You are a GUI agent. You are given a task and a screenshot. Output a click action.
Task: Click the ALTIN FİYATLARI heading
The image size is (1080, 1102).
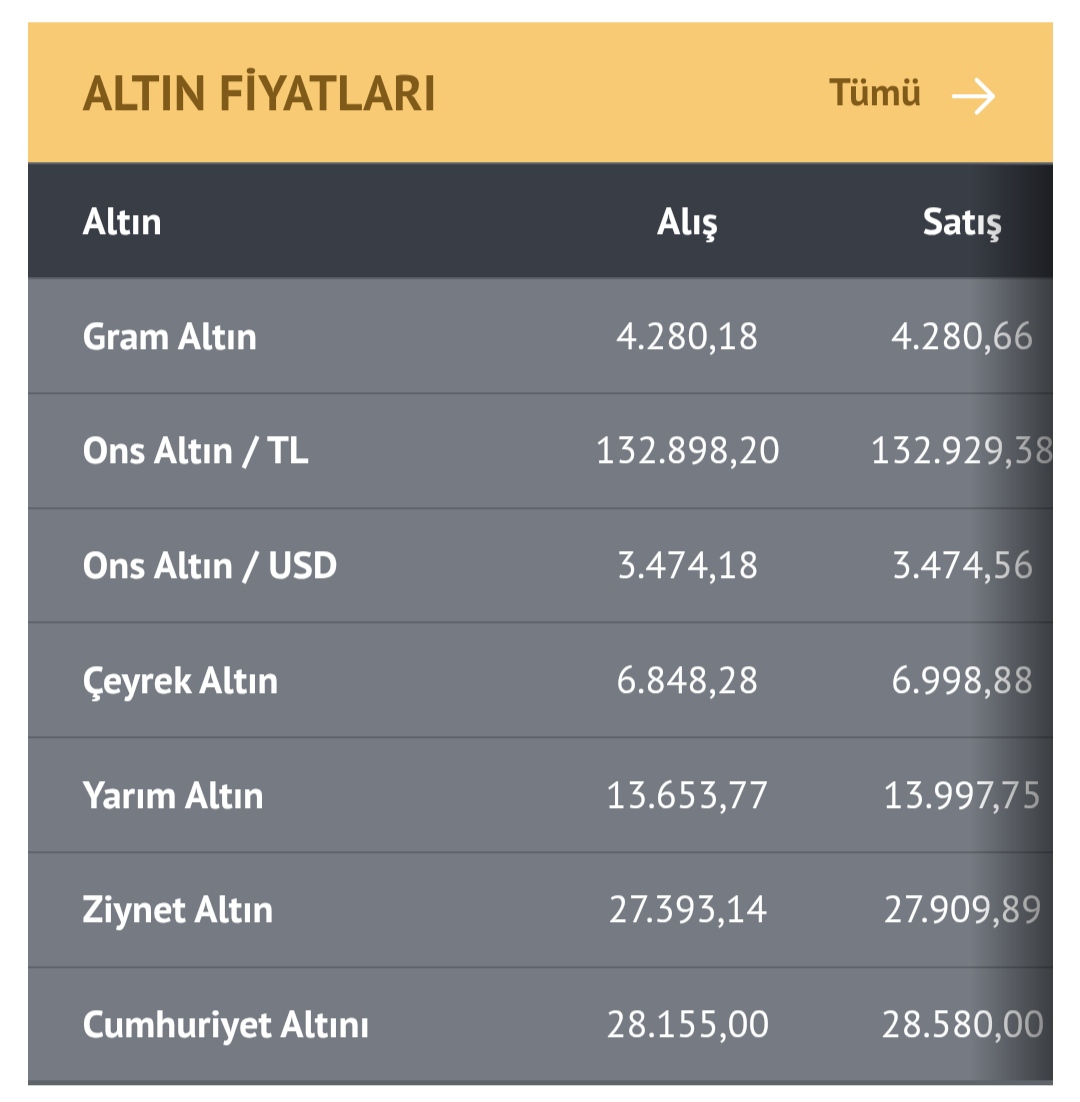(258, 94)
